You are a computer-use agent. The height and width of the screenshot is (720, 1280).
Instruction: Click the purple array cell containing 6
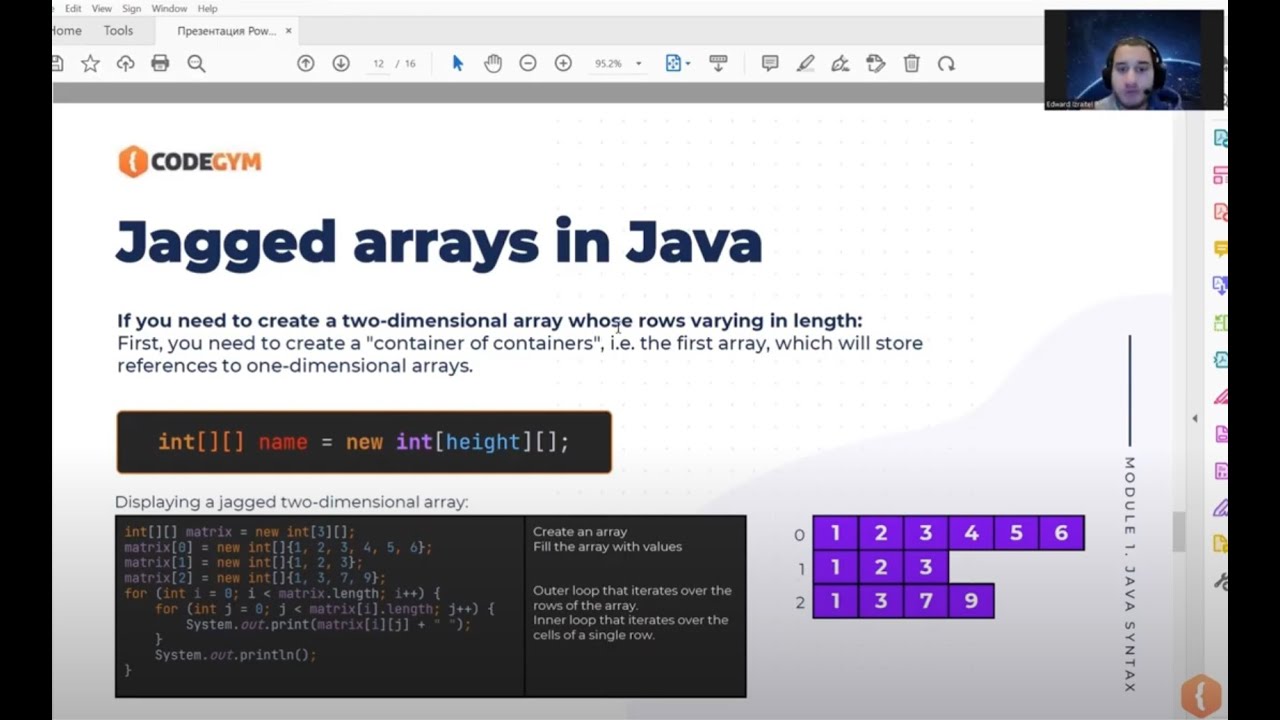[1061, 533]
